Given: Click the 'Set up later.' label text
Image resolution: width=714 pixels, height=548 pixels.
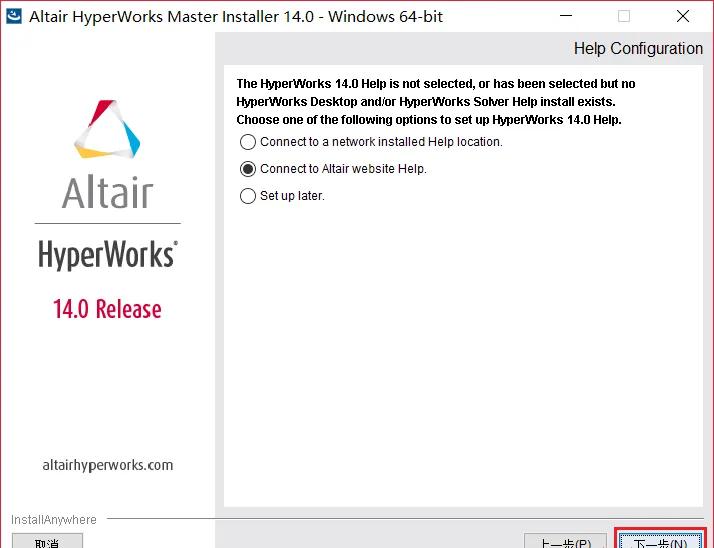Looking at the screenshot, I should 292,196.
